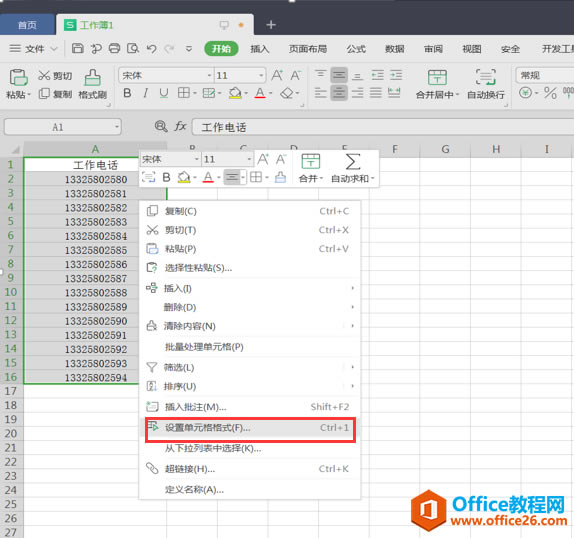The height and width of the screenshot is (538, 574).
Task: Click the new tab plus button
Action: pos(271,25)
